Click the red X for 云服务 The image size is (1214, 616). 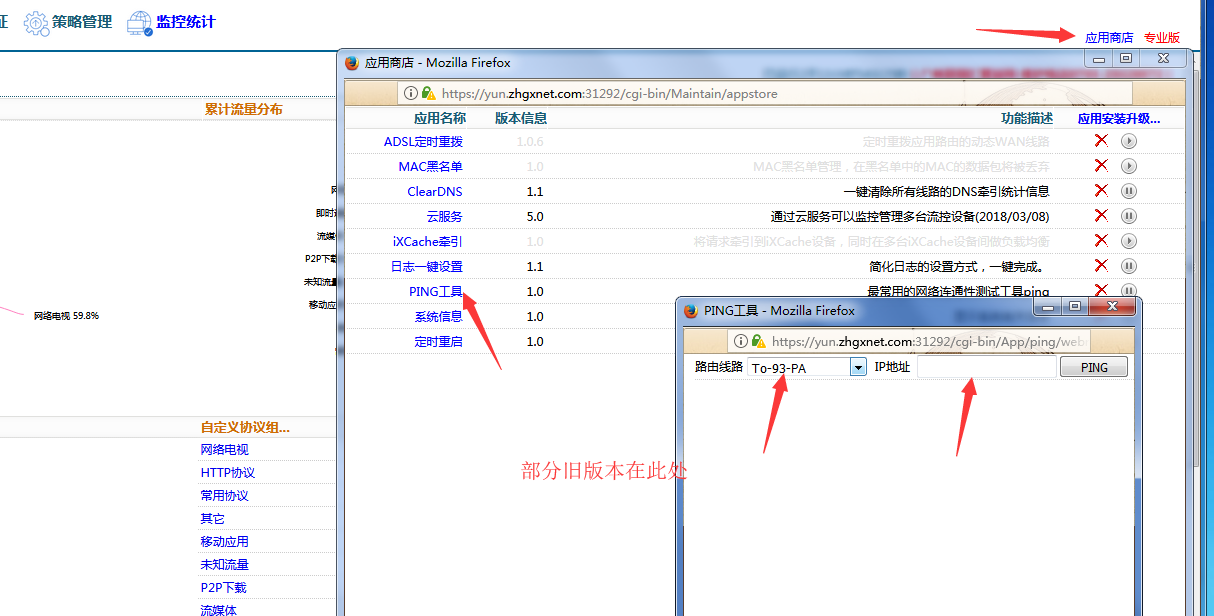click(x=1101, y=216)
